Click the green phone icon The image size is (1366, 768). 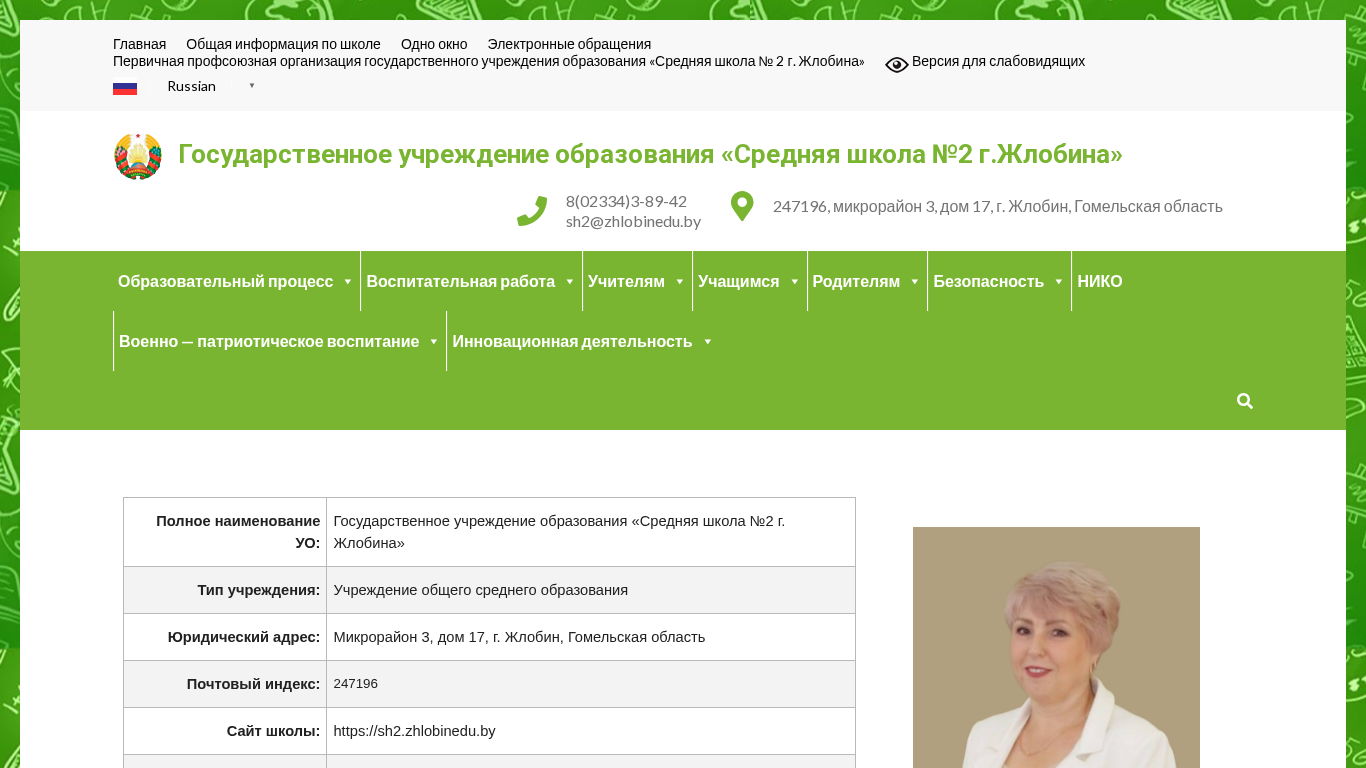(532, 211)
